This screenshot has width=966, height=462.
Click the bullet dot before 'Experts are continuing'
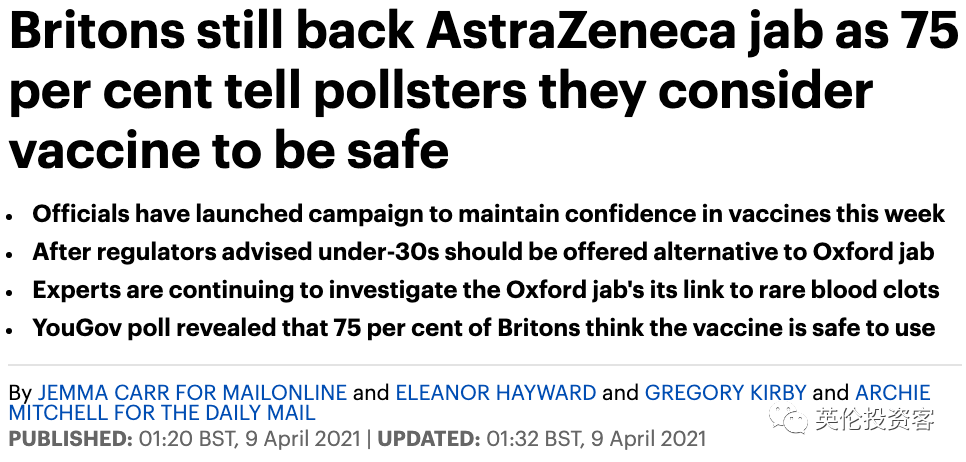tap(11, 292)
